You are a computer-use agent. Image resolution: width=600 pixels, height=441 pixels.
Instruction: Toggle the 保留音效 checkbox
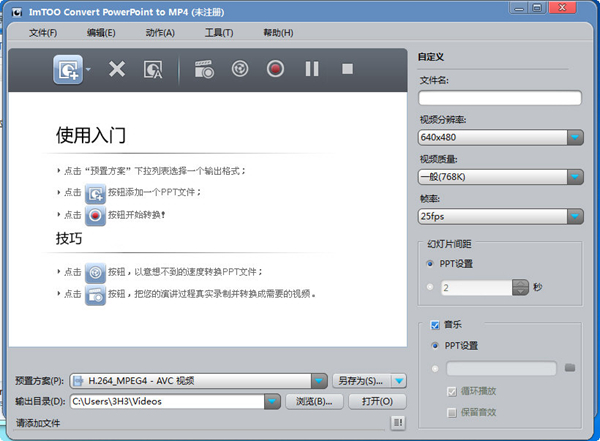point(452,413)
